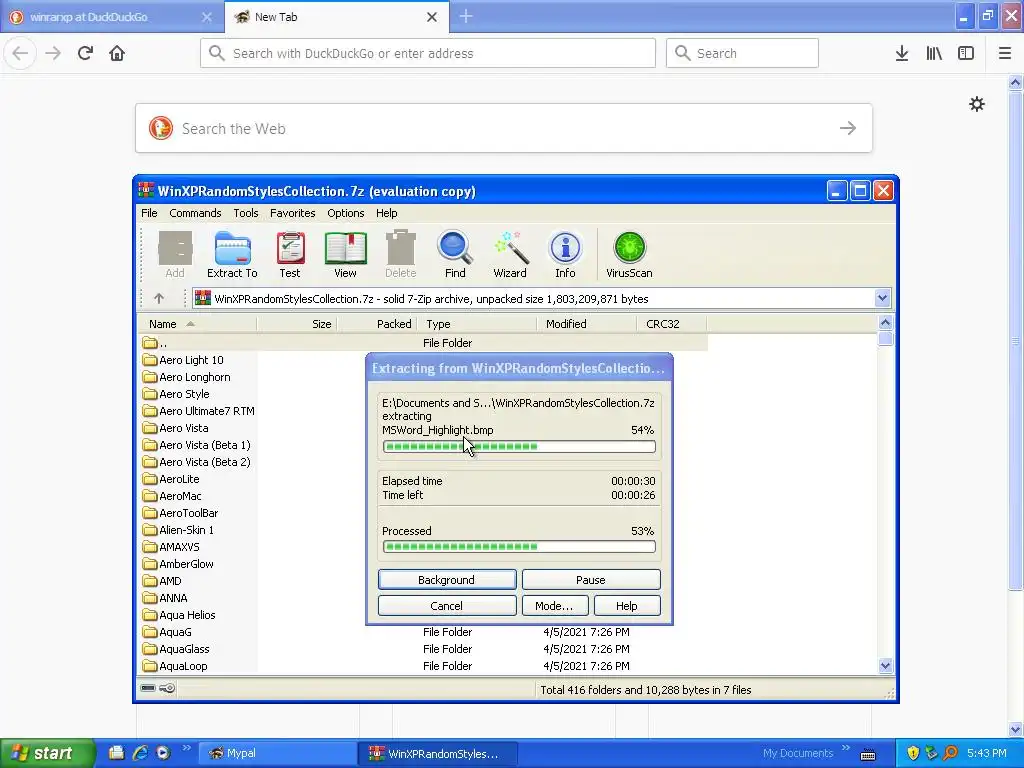Click Help in extraction dialog
1024x768 pixels.
click(627, 605)
